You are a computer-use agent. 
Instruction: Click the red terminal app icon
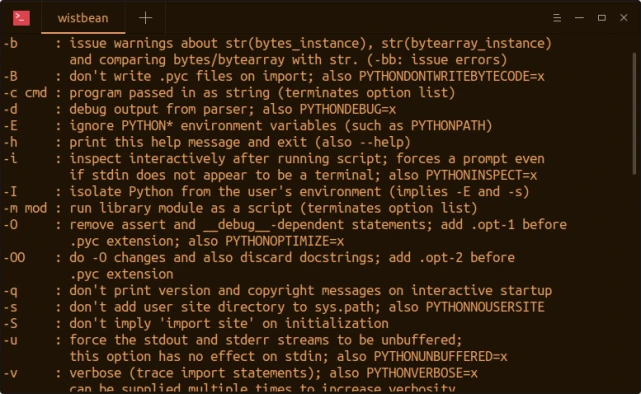tap(21, 18)
